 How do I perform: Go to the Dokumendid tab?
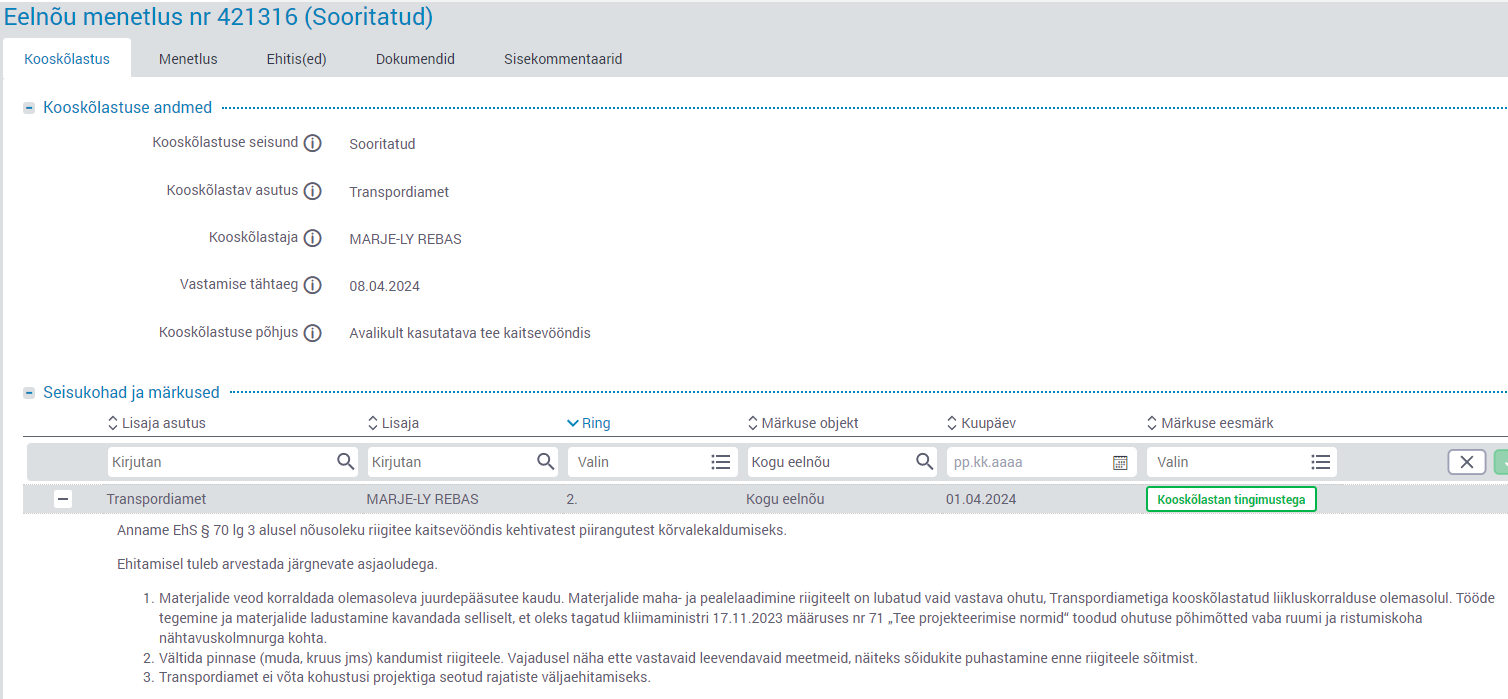(415, 59)
